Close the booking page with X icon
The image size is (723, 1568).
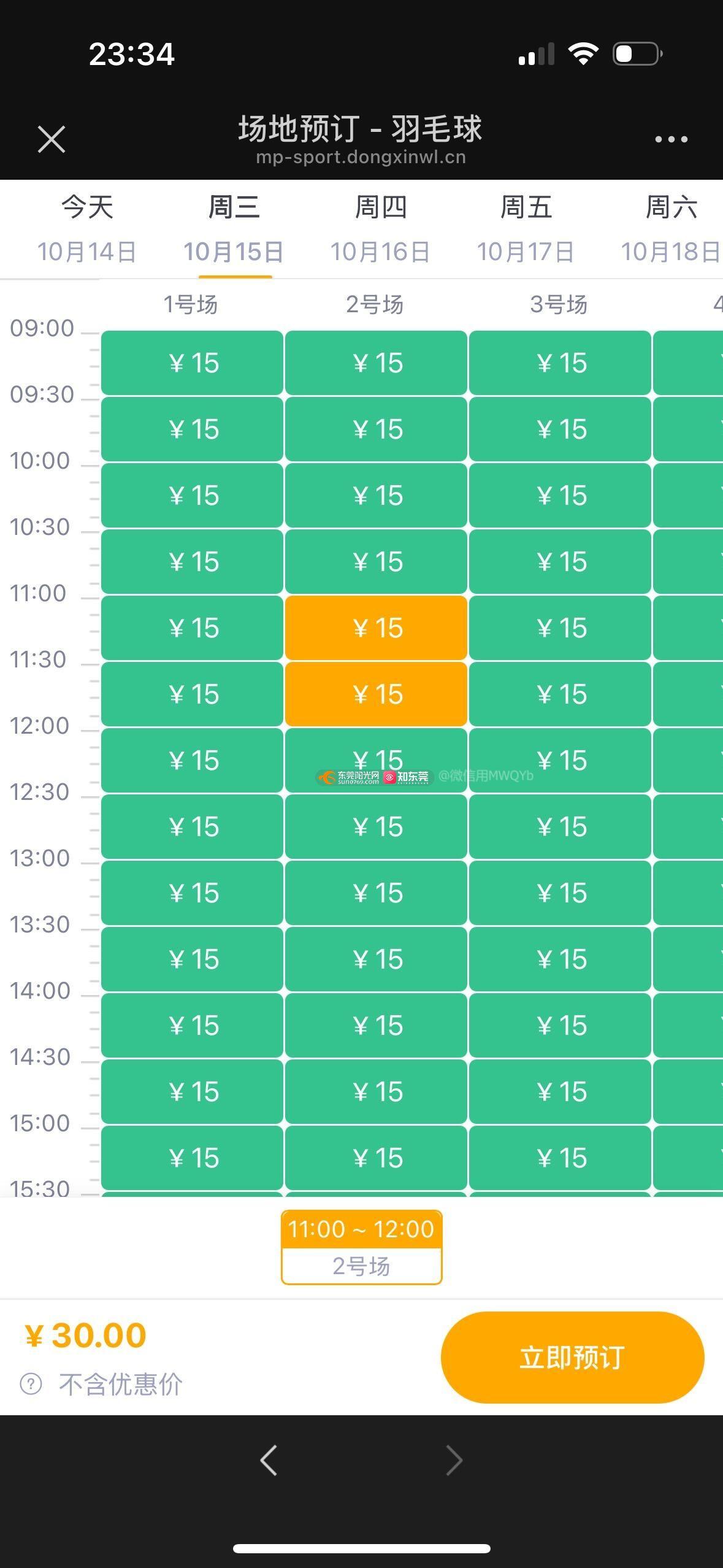52,139
